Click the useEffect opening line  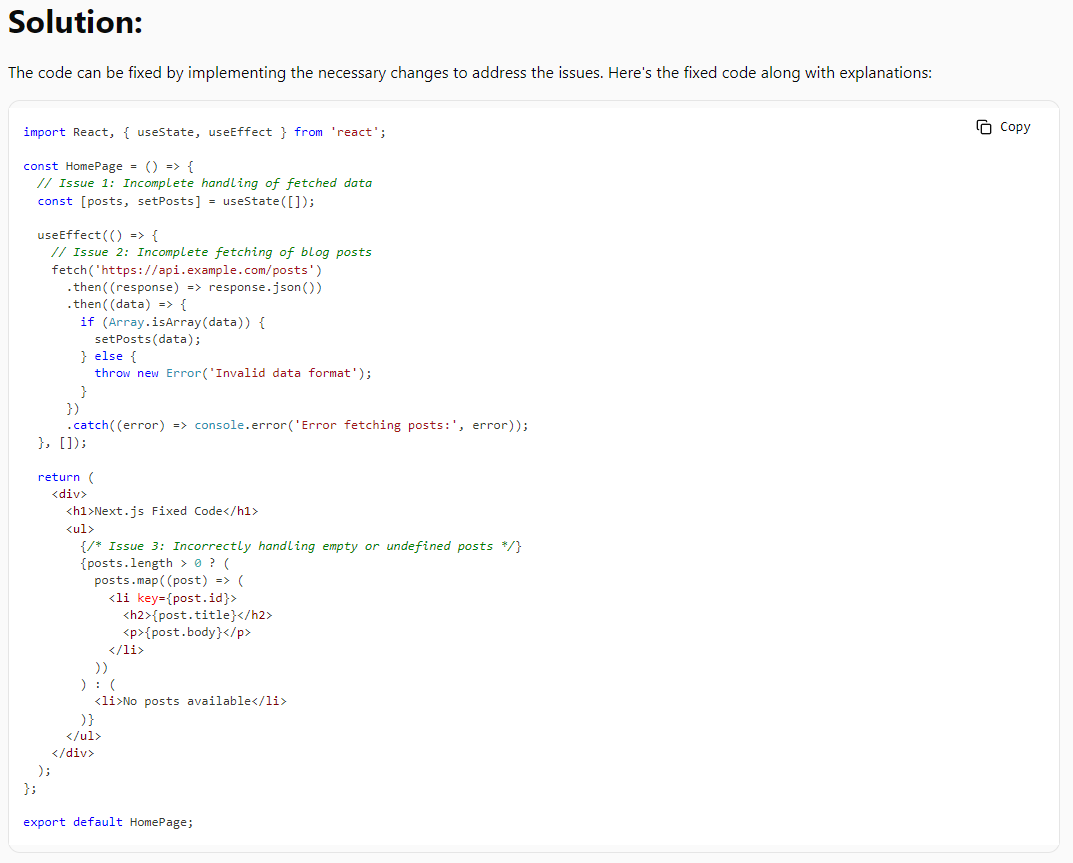pos(97,235)
